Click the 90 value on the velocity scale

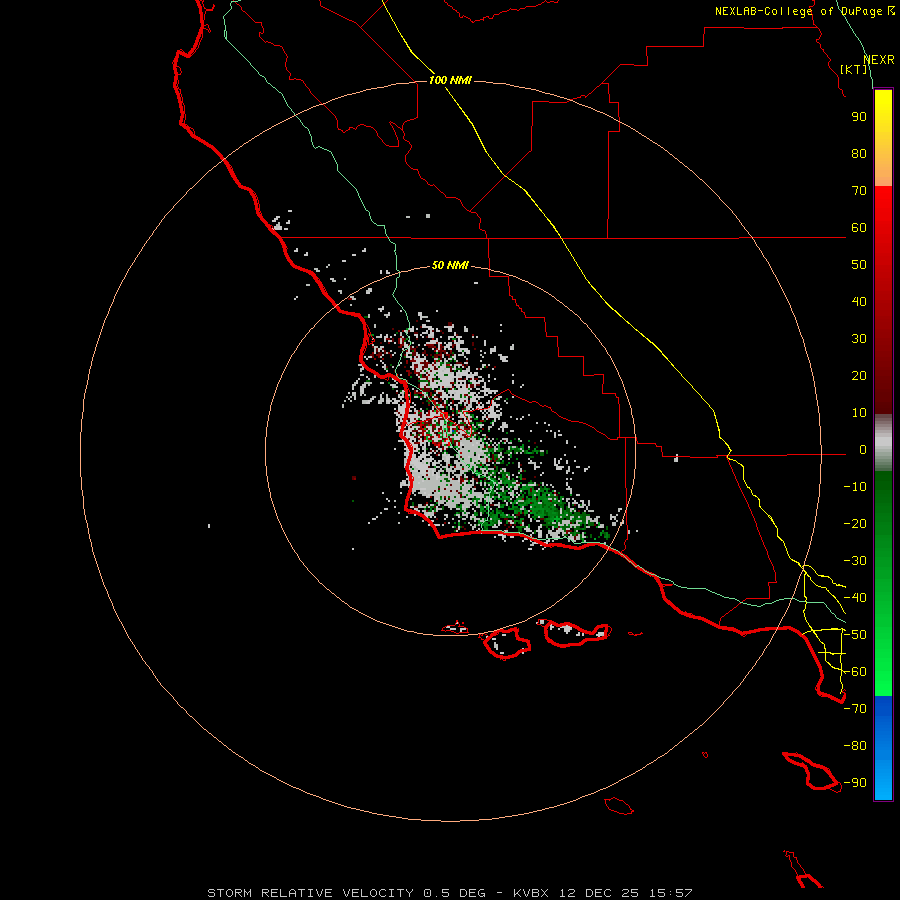pyautogui.click(x=859, y=117)
